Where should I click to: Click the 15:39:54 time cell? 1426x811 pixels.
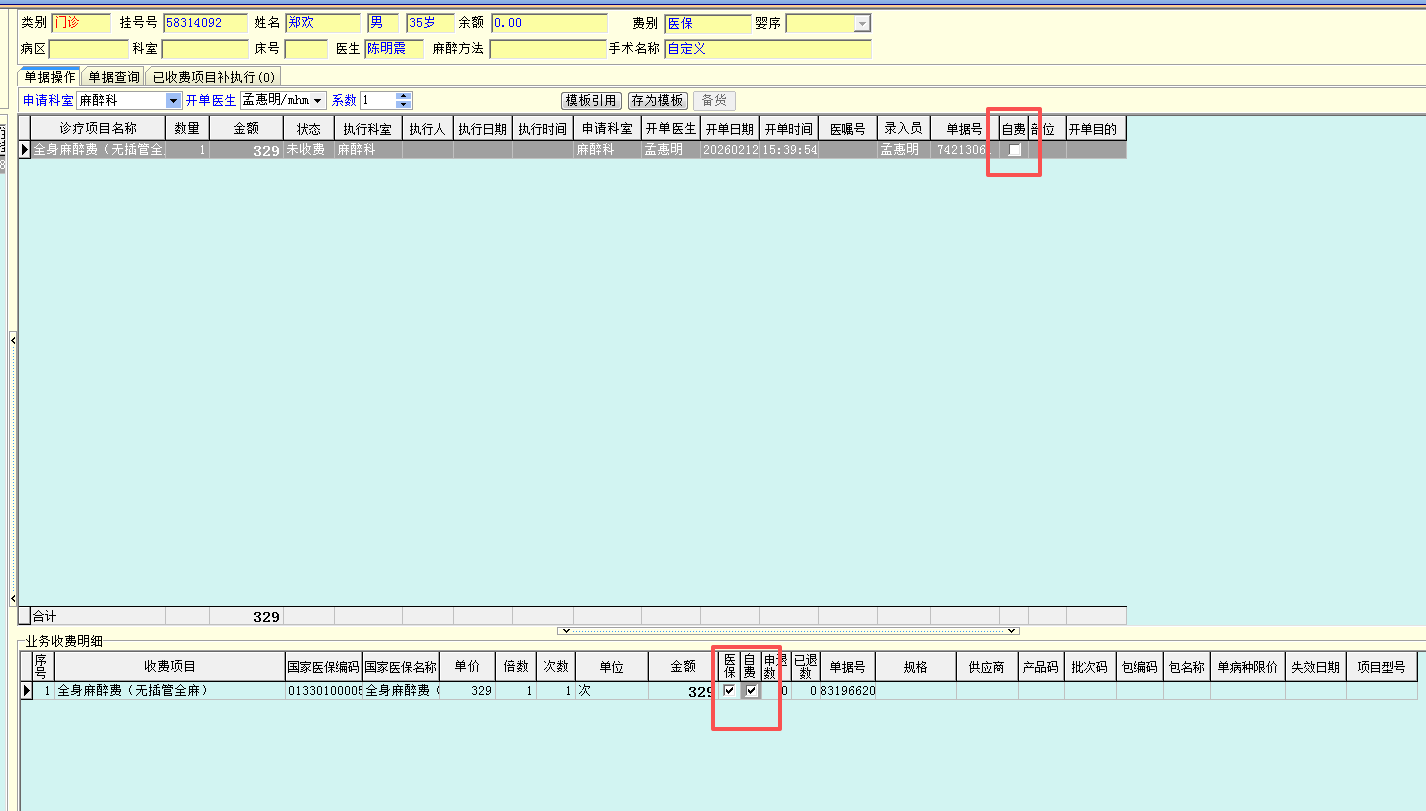coord(789,150)
